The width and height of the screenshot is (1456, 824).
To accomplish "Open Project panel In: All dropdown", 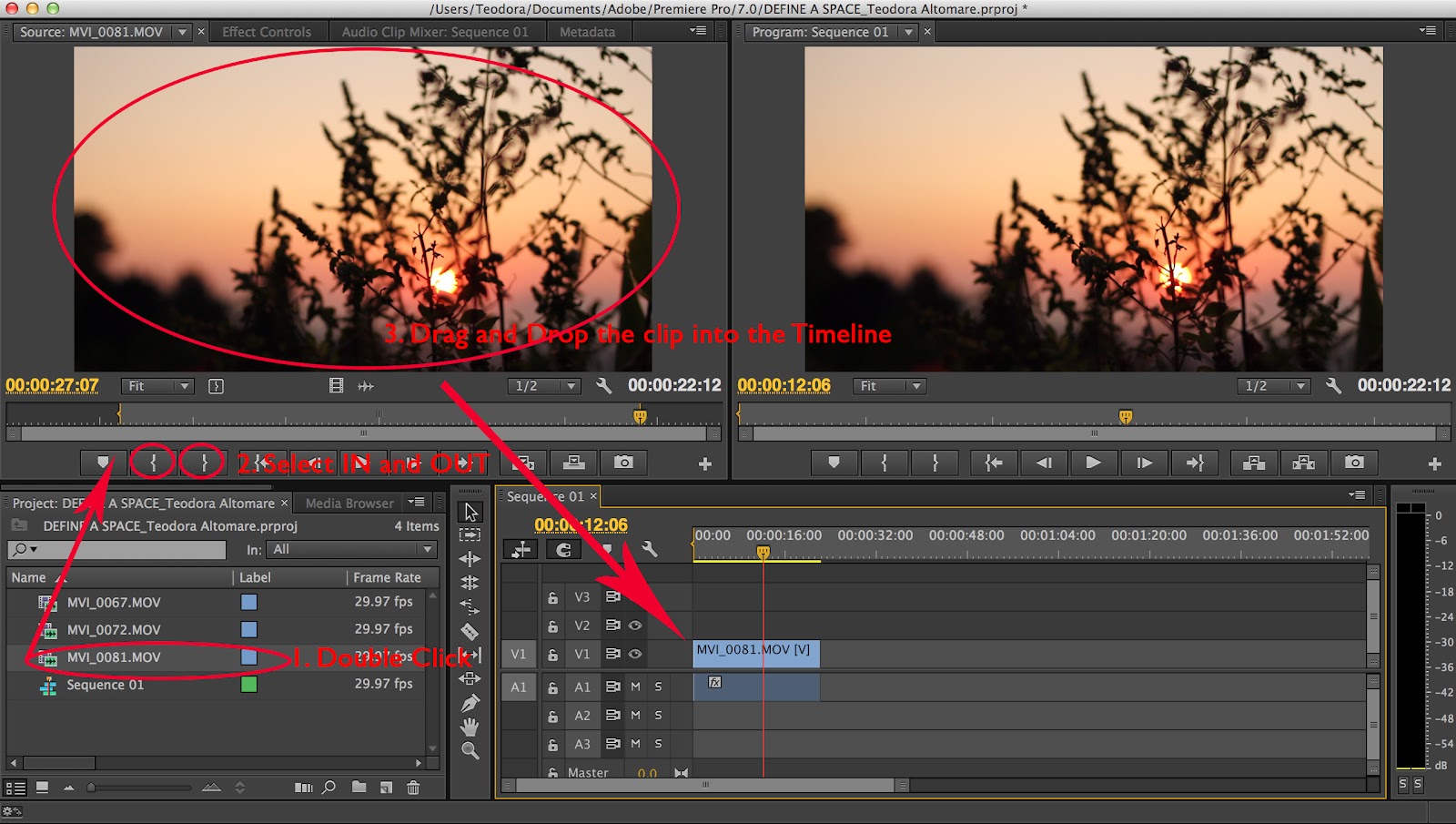I will click(x=351, y=549).
